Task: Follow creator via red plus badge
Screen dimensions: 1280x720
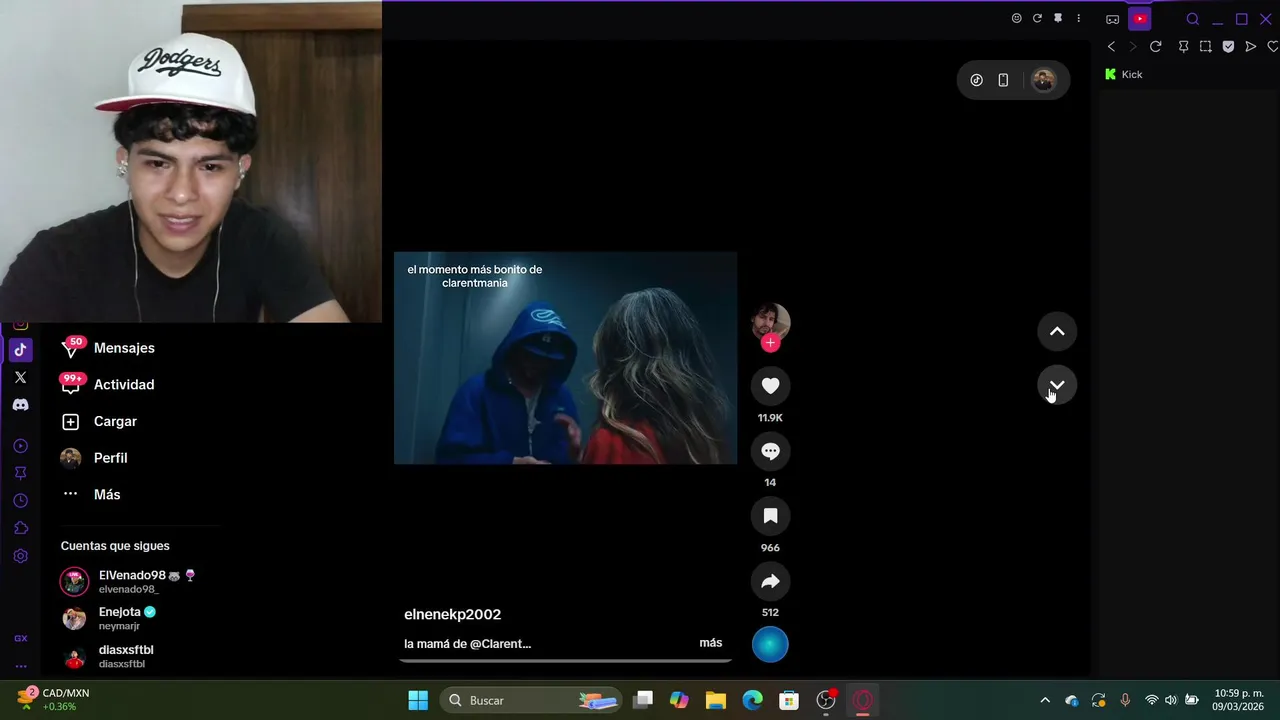Action: pos(770,343)
